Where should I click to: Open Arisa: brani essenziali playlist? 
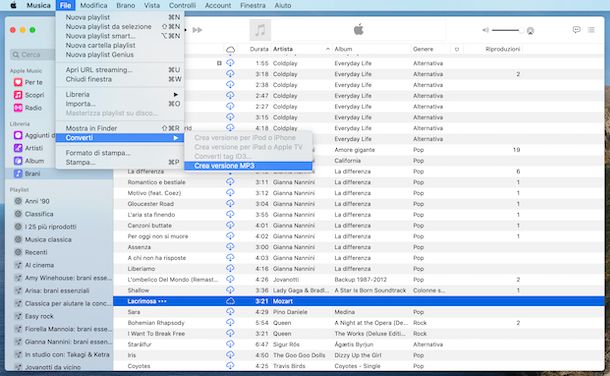pyautogui.click(x=57, y=291)
